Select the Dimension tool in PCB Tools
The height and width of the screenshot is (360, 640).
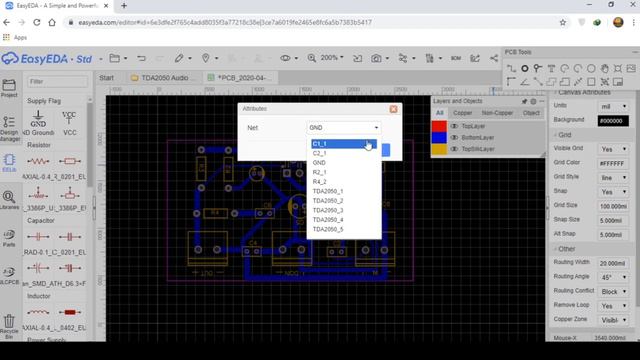point(578,82)
